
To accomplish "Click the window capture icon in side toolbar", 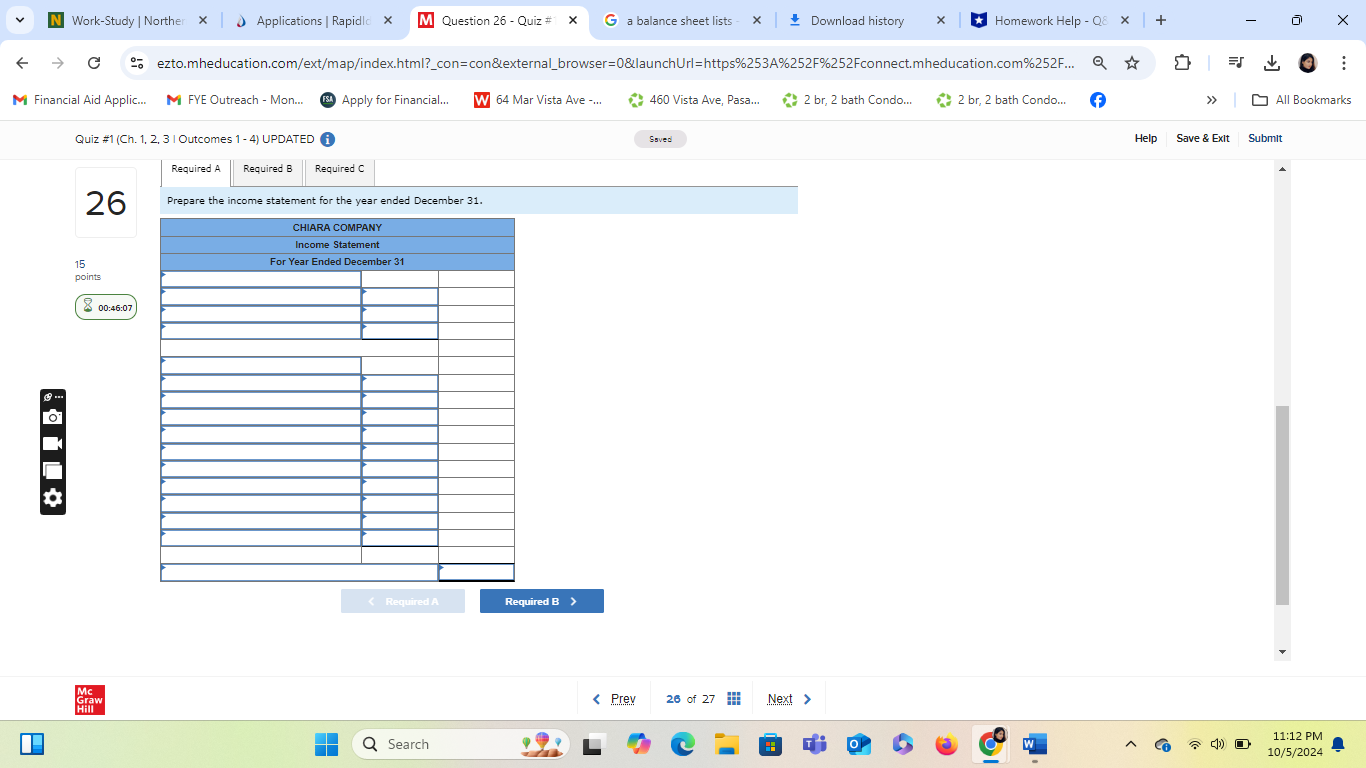I will pyautogui.click(x=53, y=470).
